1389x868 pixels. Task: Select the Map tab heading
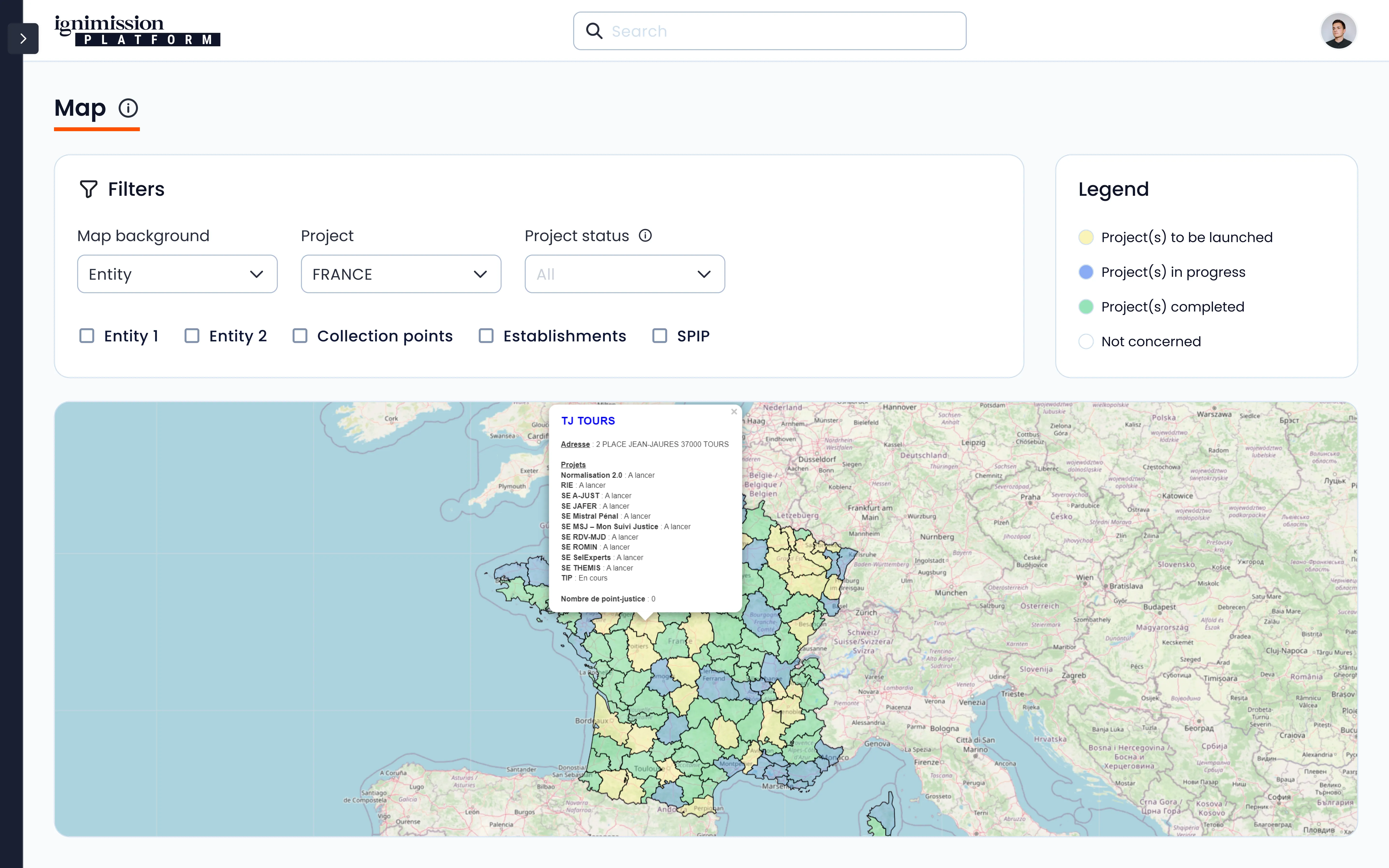coord(80,108)
